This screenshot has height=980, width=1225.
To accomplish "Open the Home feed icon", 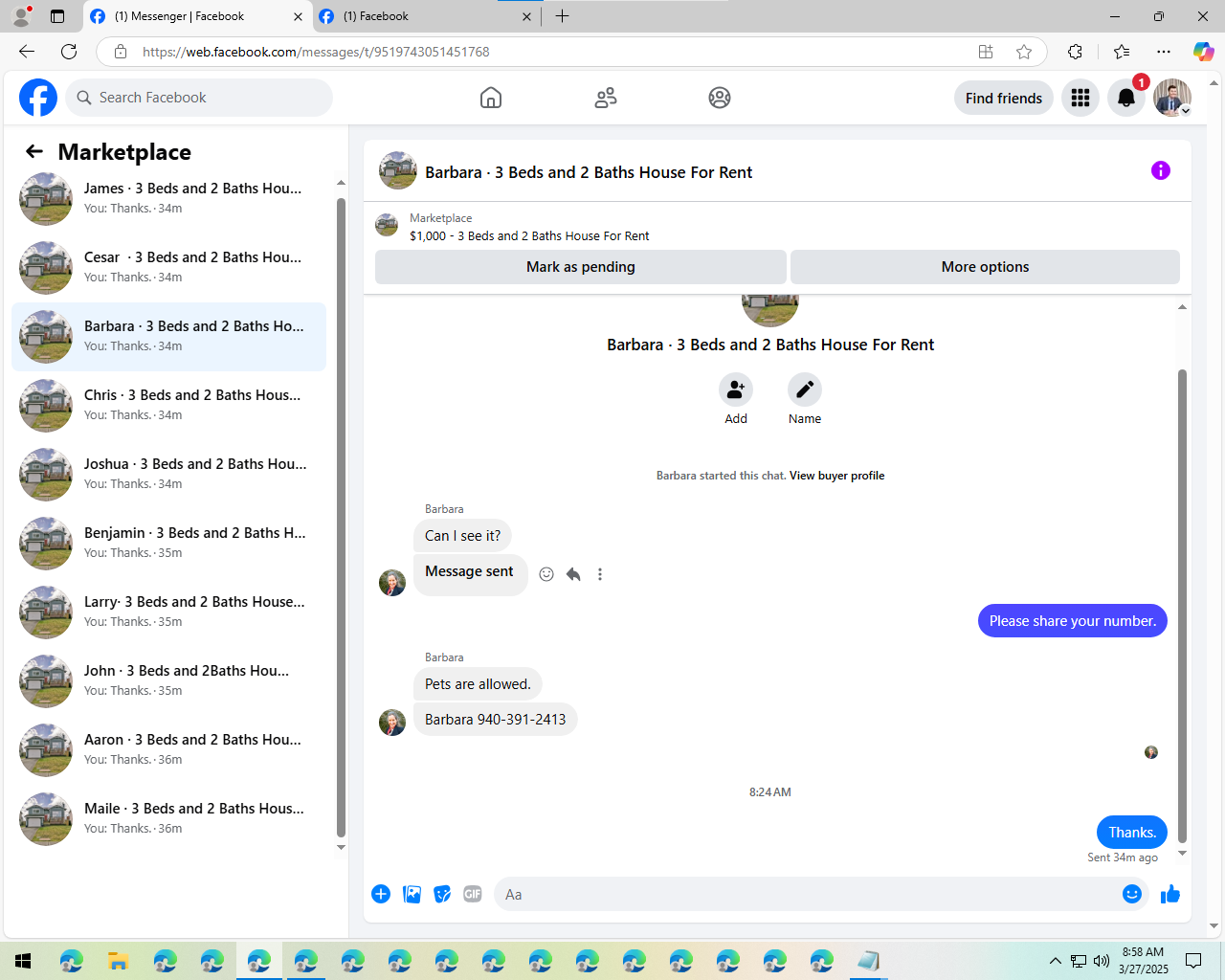I will [x=491, y=98].
